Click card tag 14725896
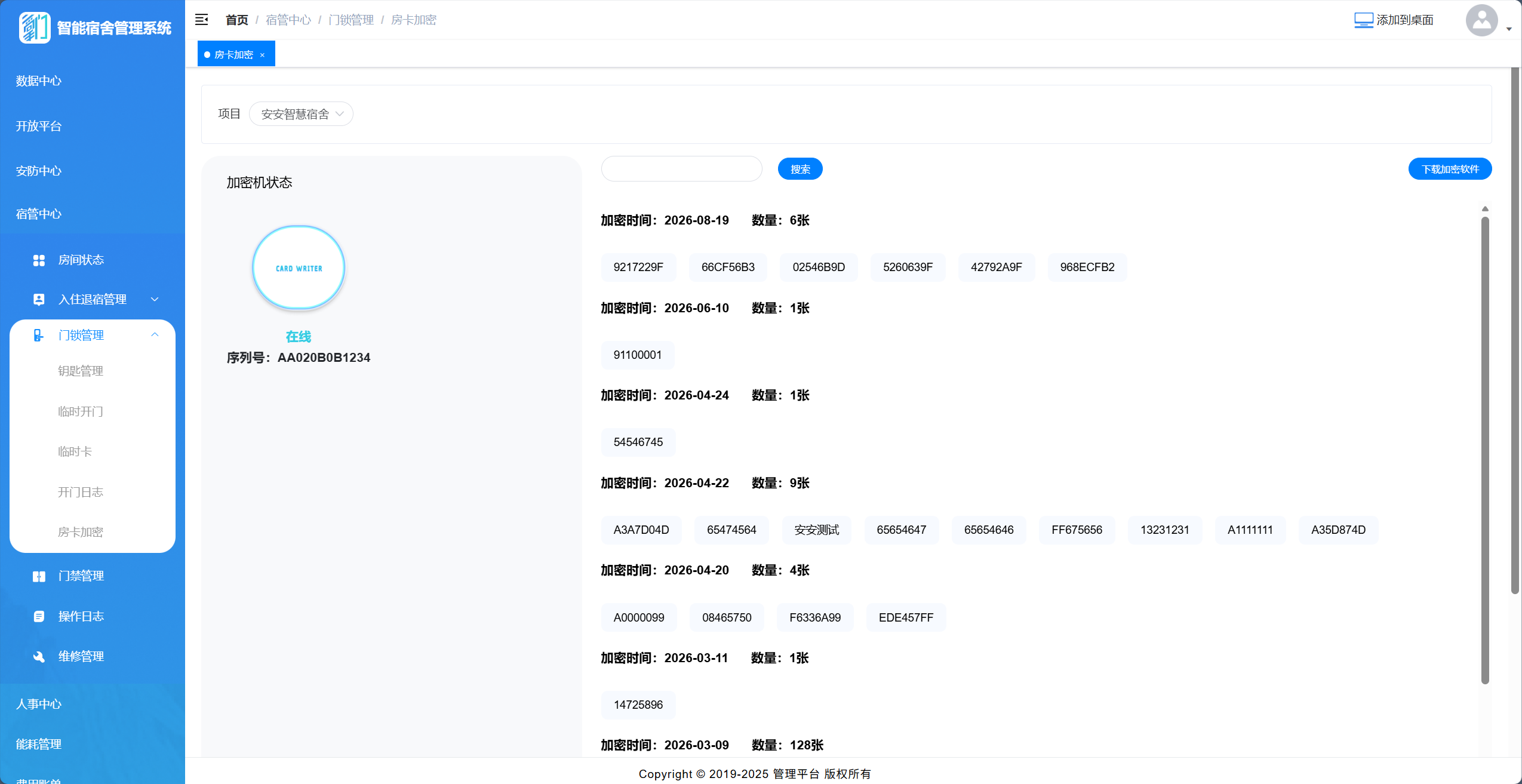Image resolution: width=1522 pixels, height=784 pixels. tap(638, 705)
